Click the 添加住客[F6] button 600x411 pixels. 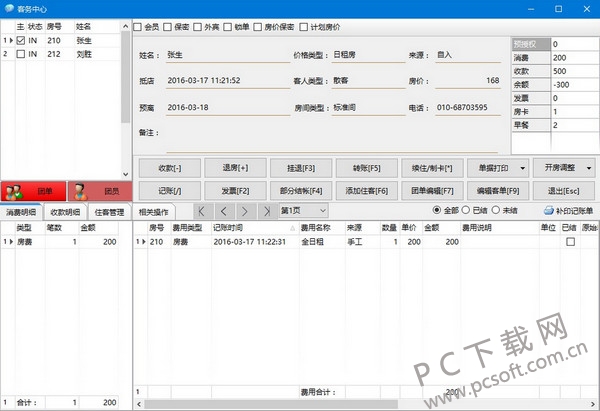367,191
